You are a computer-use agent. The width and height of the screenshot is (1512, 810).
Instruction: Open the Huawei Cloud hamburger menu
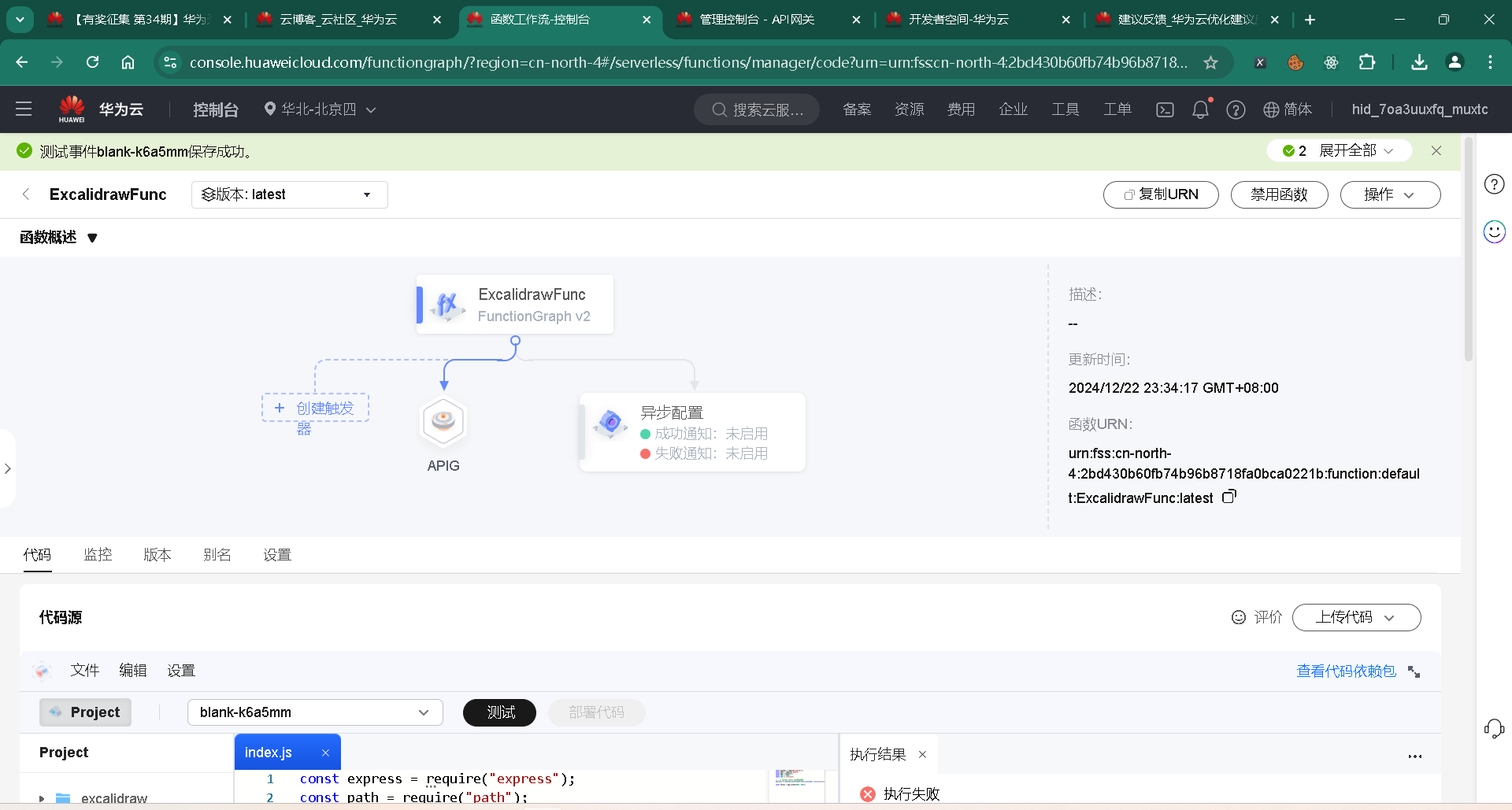point(24,109)
